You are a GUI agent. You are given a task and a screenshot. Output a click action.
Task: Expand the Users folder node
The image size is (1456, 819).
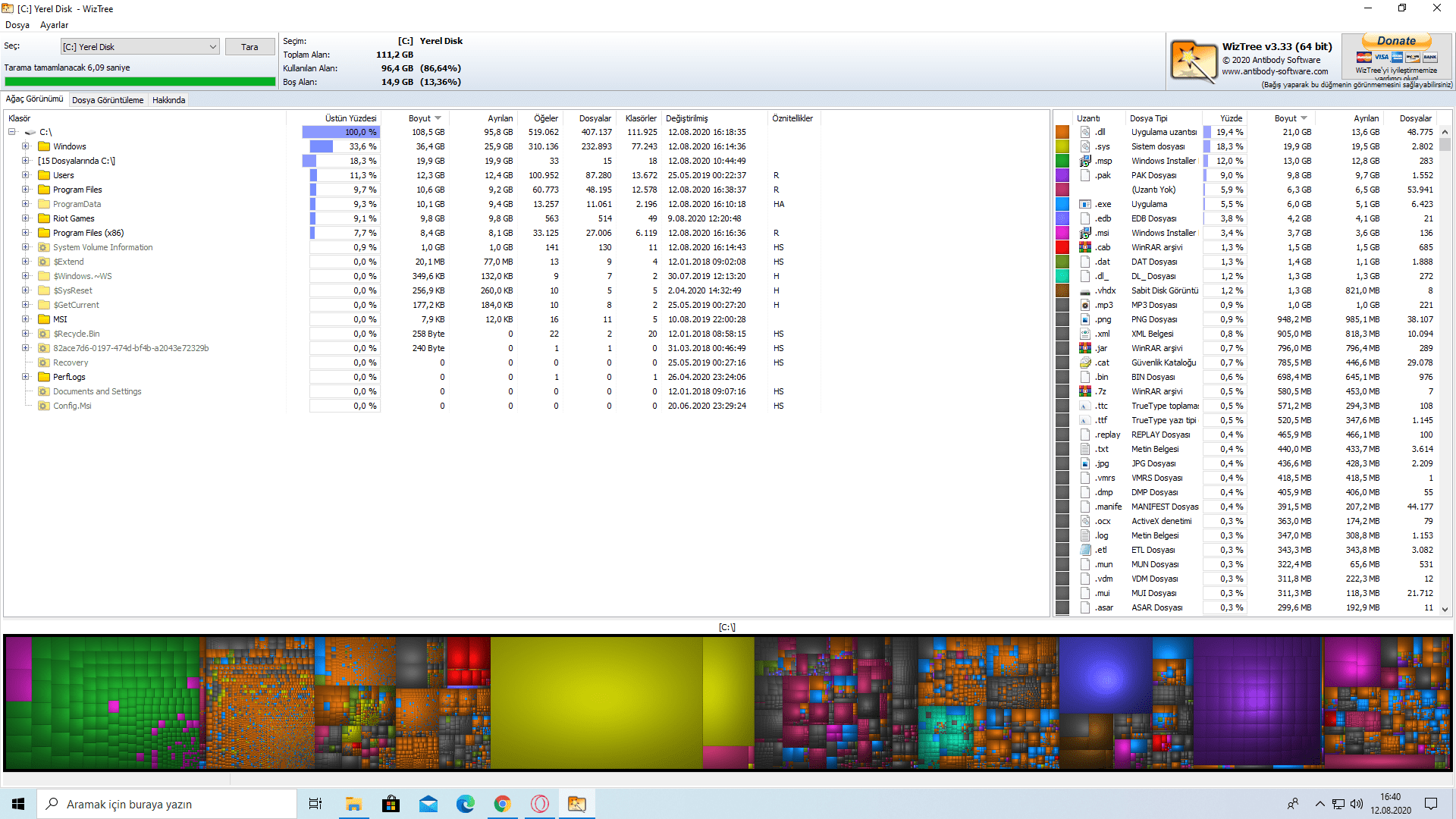pyautogui.click(x=25, y=175)
